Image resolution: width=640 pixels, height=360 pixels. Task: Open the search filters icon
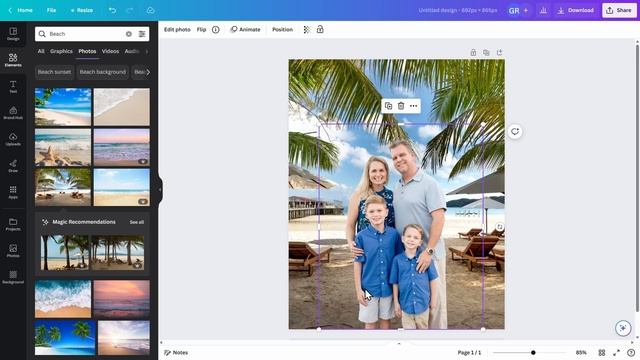(x=142, y=34)
